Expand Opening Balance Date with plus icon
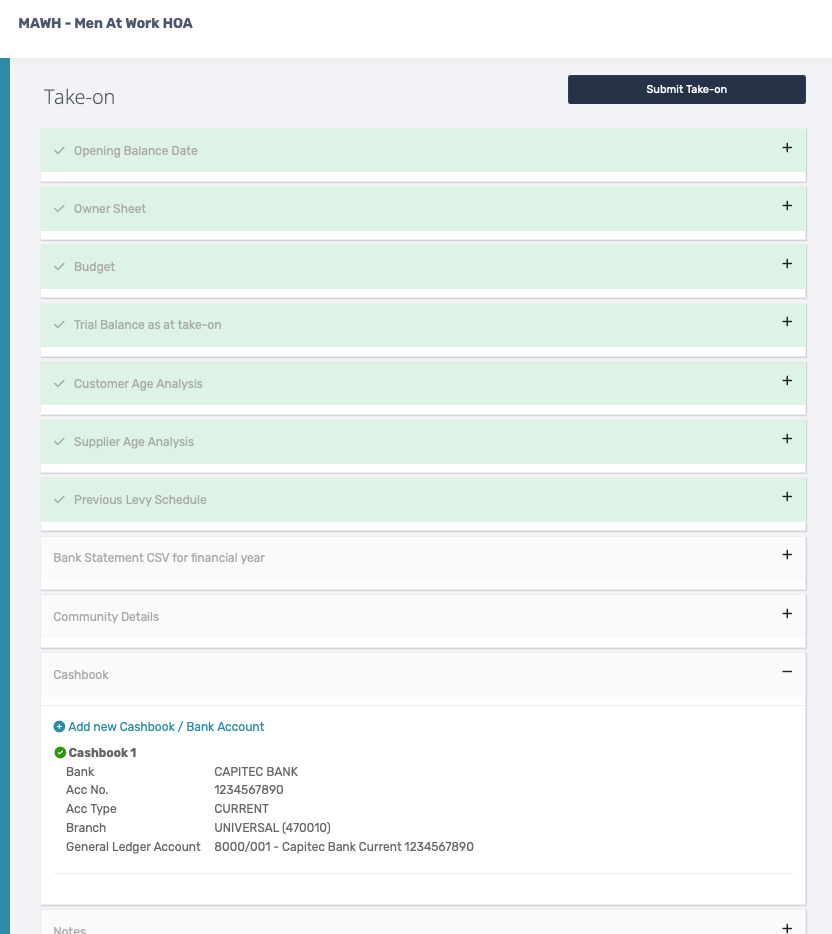 pos(787,148)
